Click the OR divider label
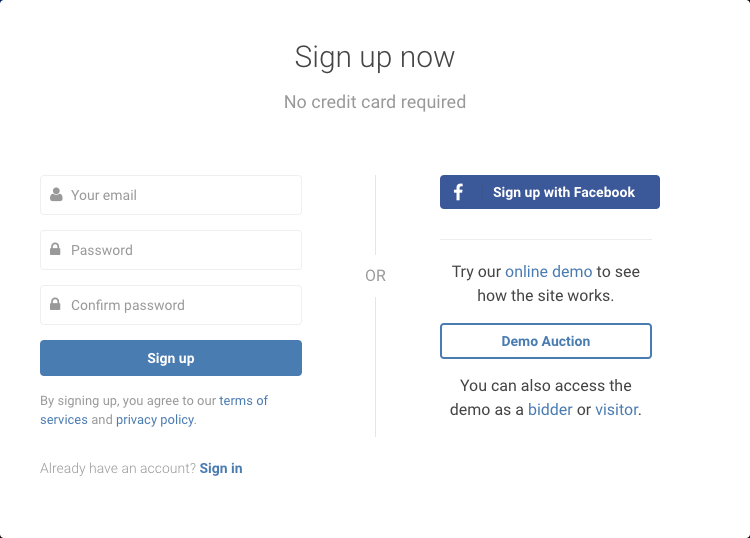The height and width of the screenshot is (538, 750). (x=375, y=276)
